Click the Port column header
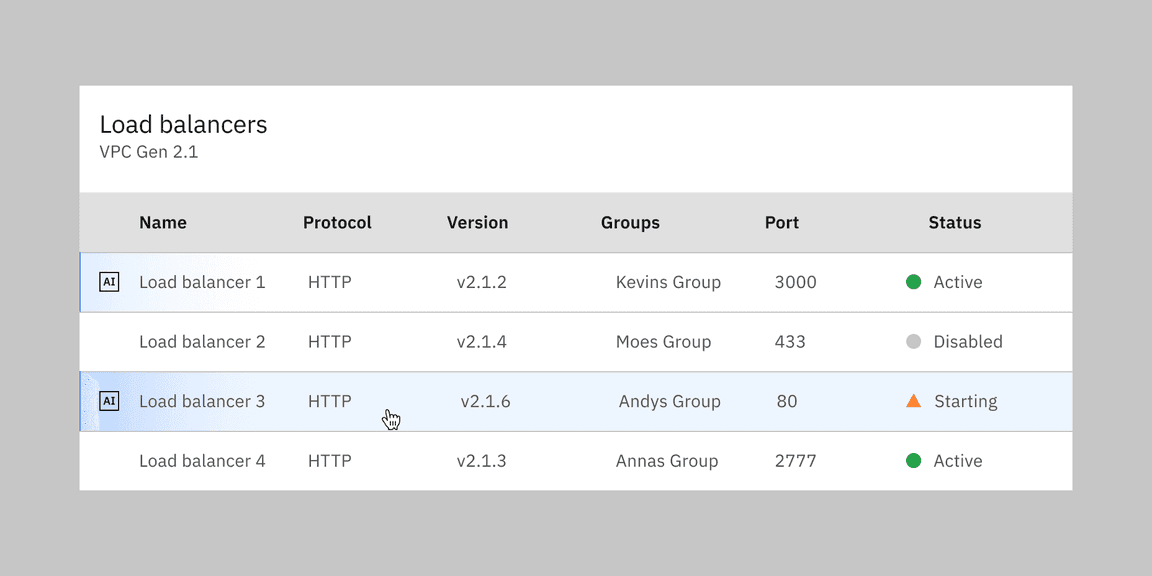 [x=782, y=223]
